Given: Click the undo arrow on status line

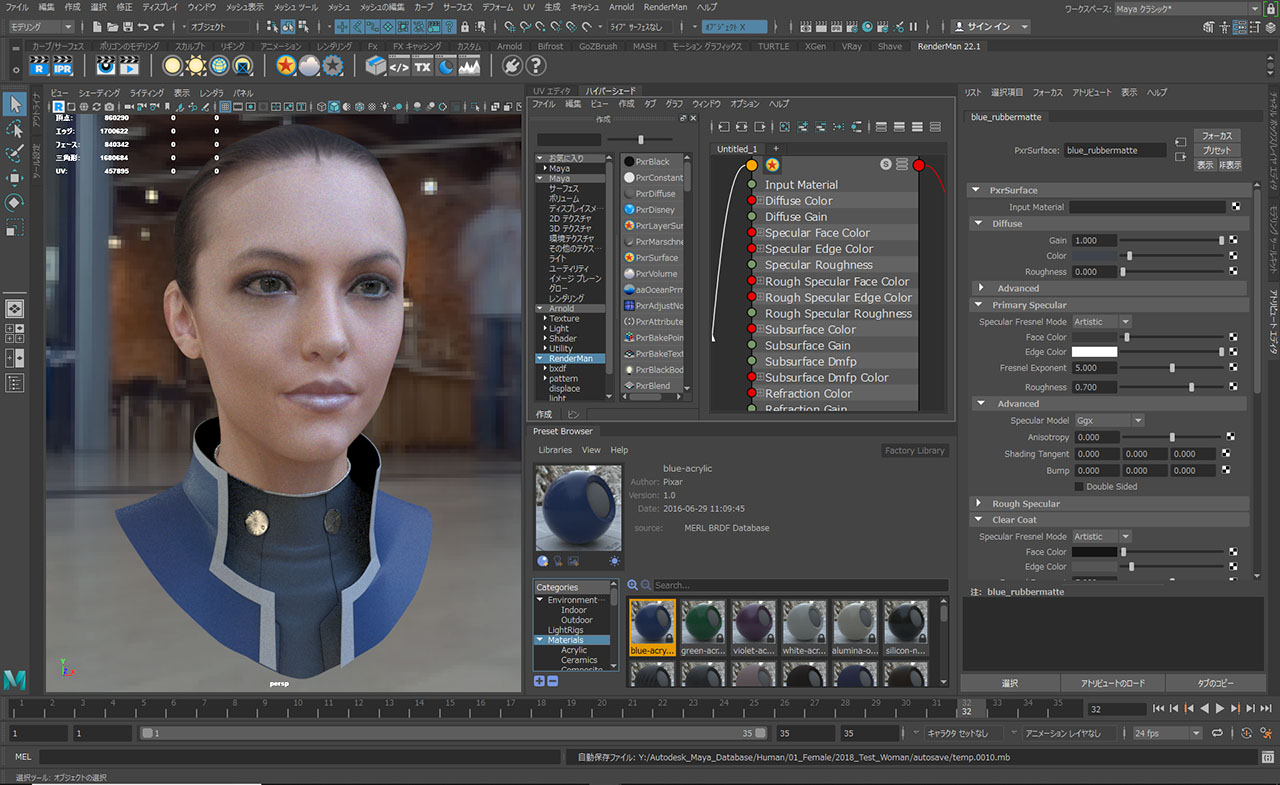Looking at the screenshot, I should tap(143, 26).
